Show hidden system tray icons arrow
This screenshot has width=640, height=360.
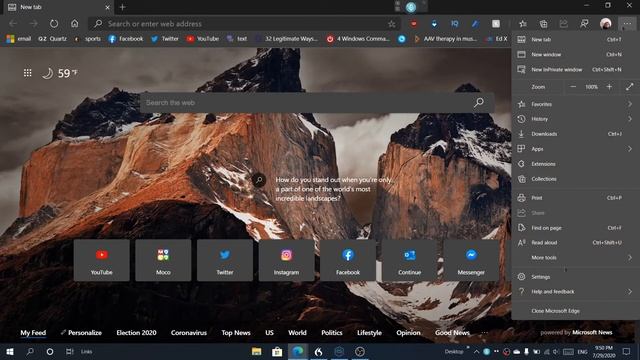tap(476, 351)
